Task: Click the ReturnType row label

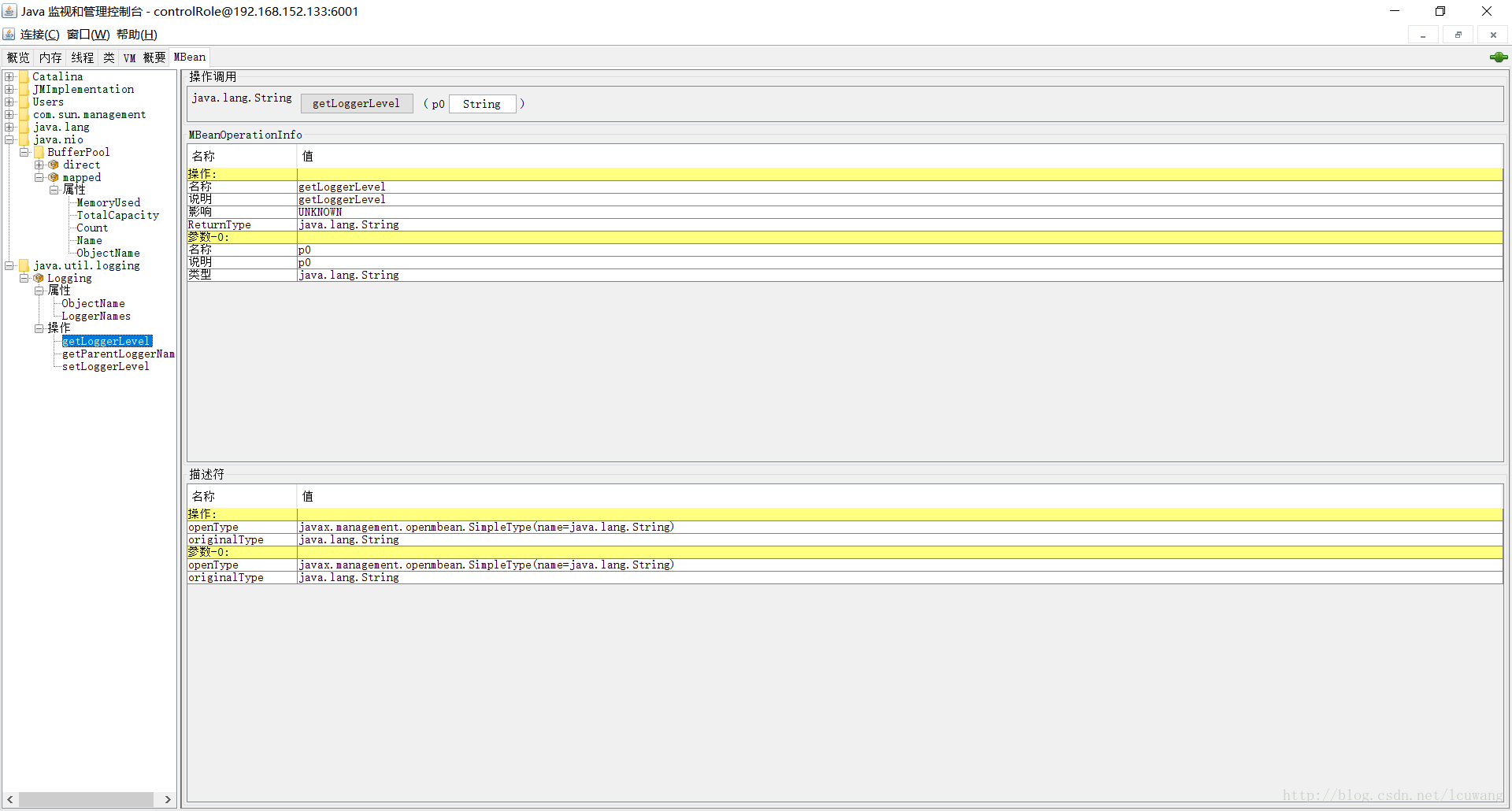Action: (x=220, y=224)
